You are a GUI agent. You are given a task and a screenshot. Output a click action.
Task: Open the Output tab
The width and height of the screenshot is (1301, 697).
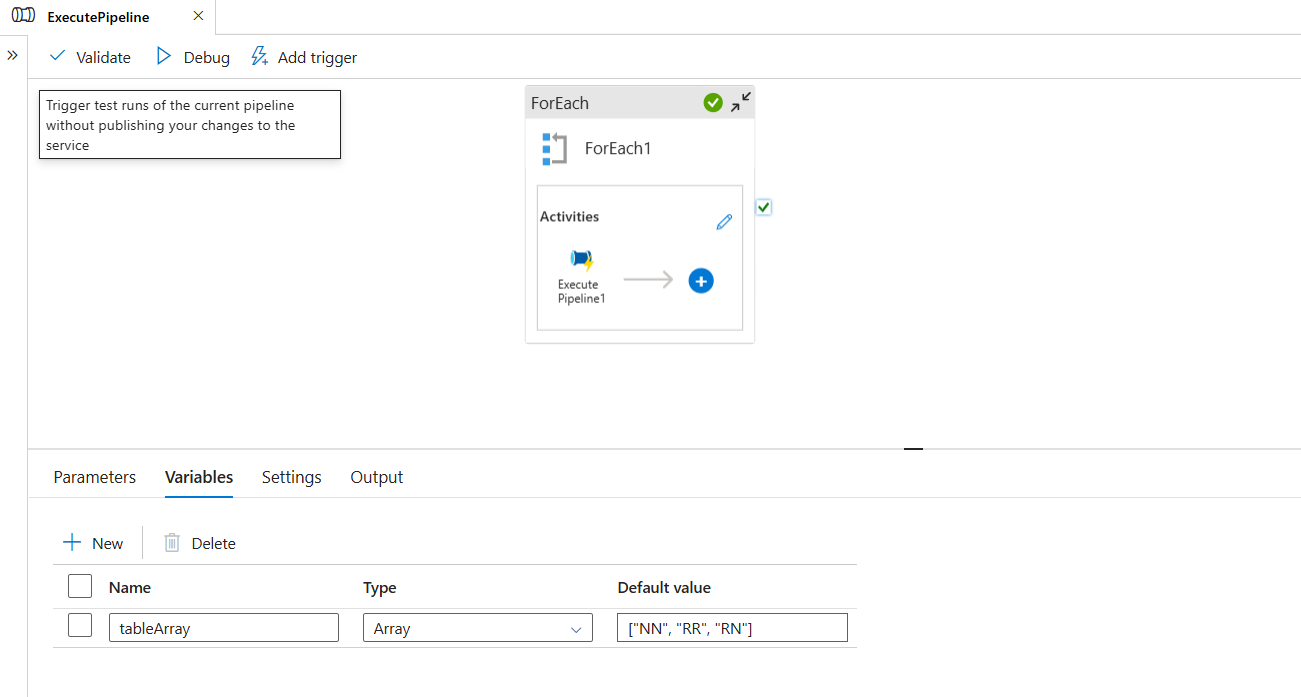coord(377,477)
